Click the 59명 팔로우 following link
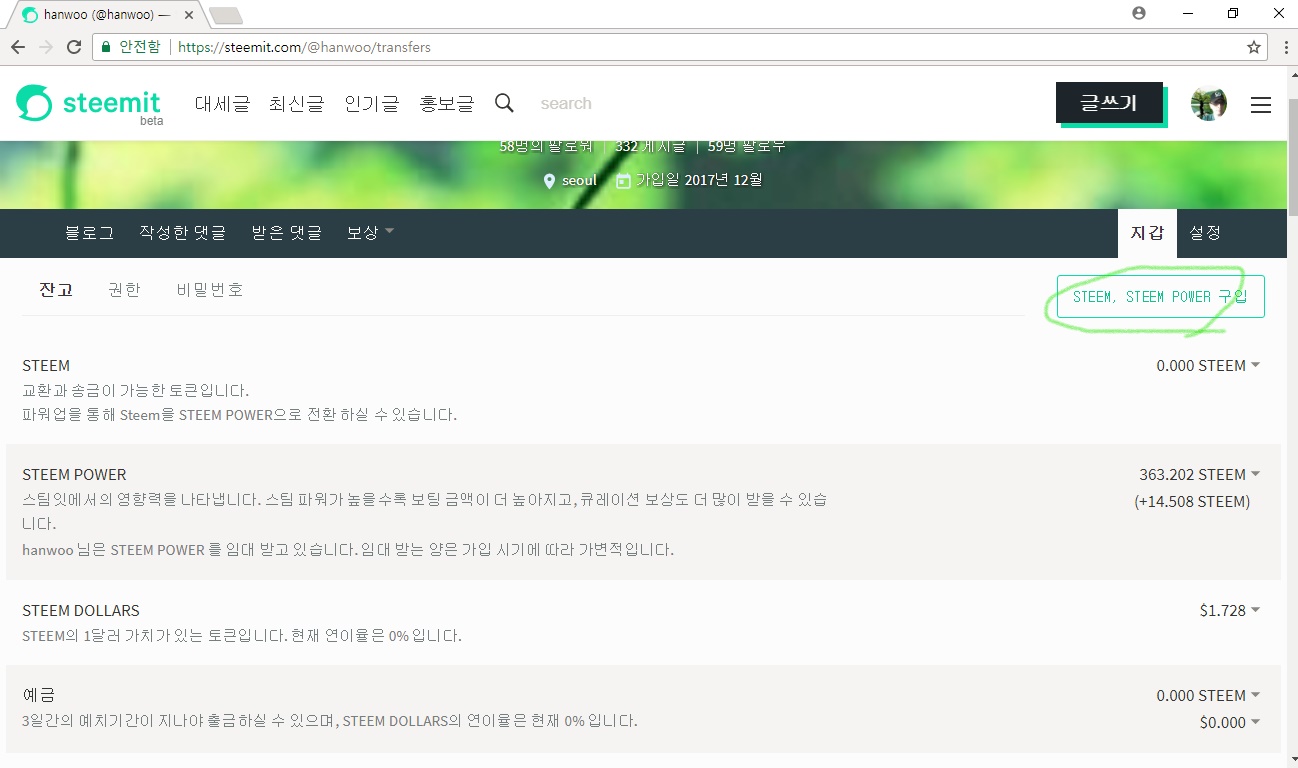Viewport: 1298px width, 768px height. tap(747, 146)
